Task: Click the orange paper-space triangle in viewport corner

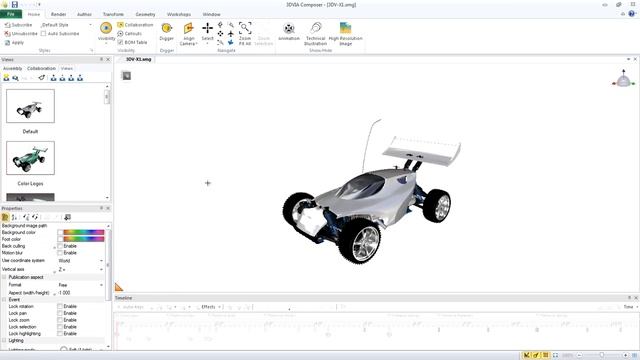Action: coord(119,287)
